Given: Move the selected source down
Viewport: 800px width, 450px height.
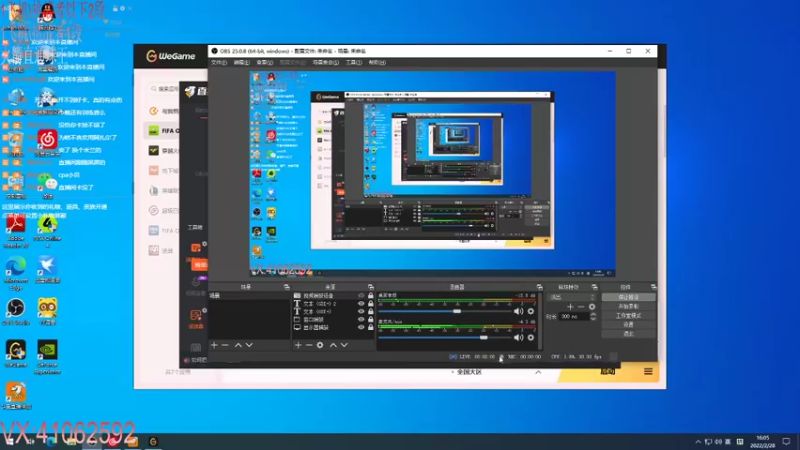Looking at the screenshot, I should coord(344,345).
